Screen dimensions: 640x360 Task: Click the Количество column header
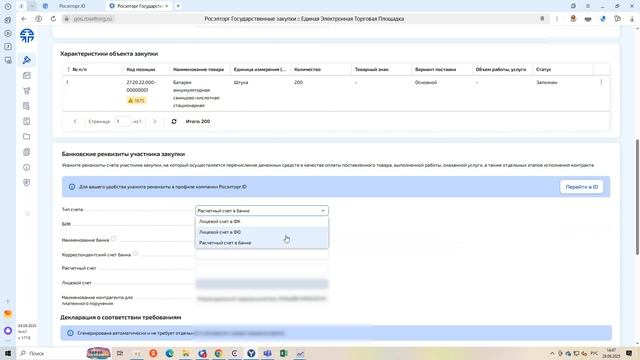(x=307, y=69)
